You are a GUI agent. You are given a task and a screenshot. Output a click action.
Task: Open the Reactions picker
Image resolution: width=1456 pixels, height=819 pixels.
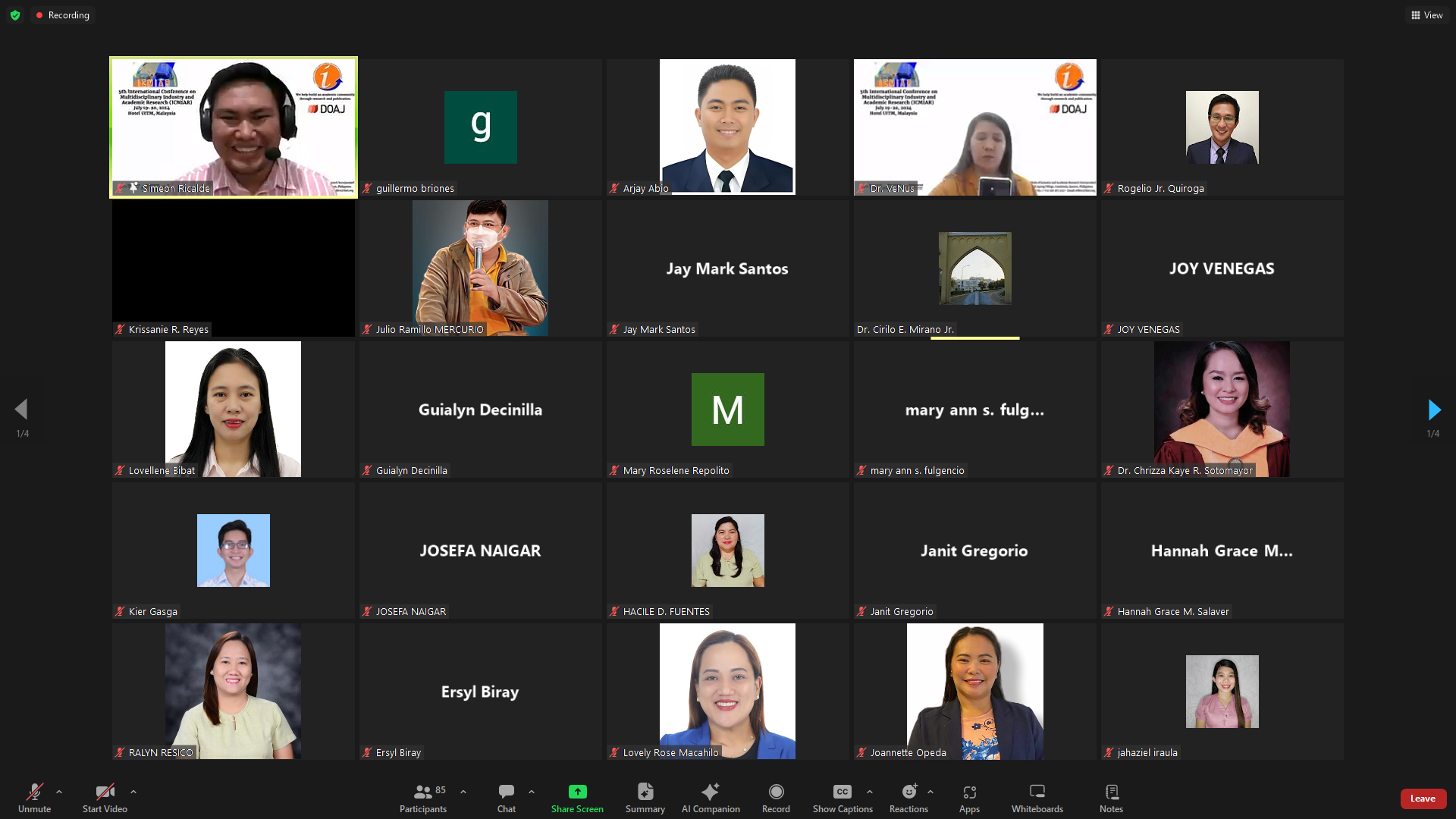908,798
